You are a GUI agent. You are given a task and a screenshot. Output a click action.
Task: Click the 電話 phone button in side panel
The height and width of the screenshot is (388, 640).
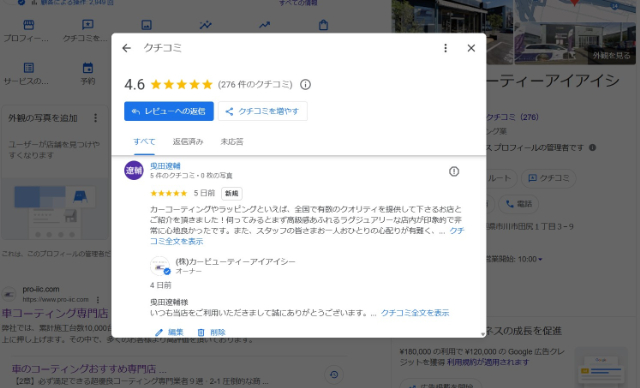coord(519,204)
